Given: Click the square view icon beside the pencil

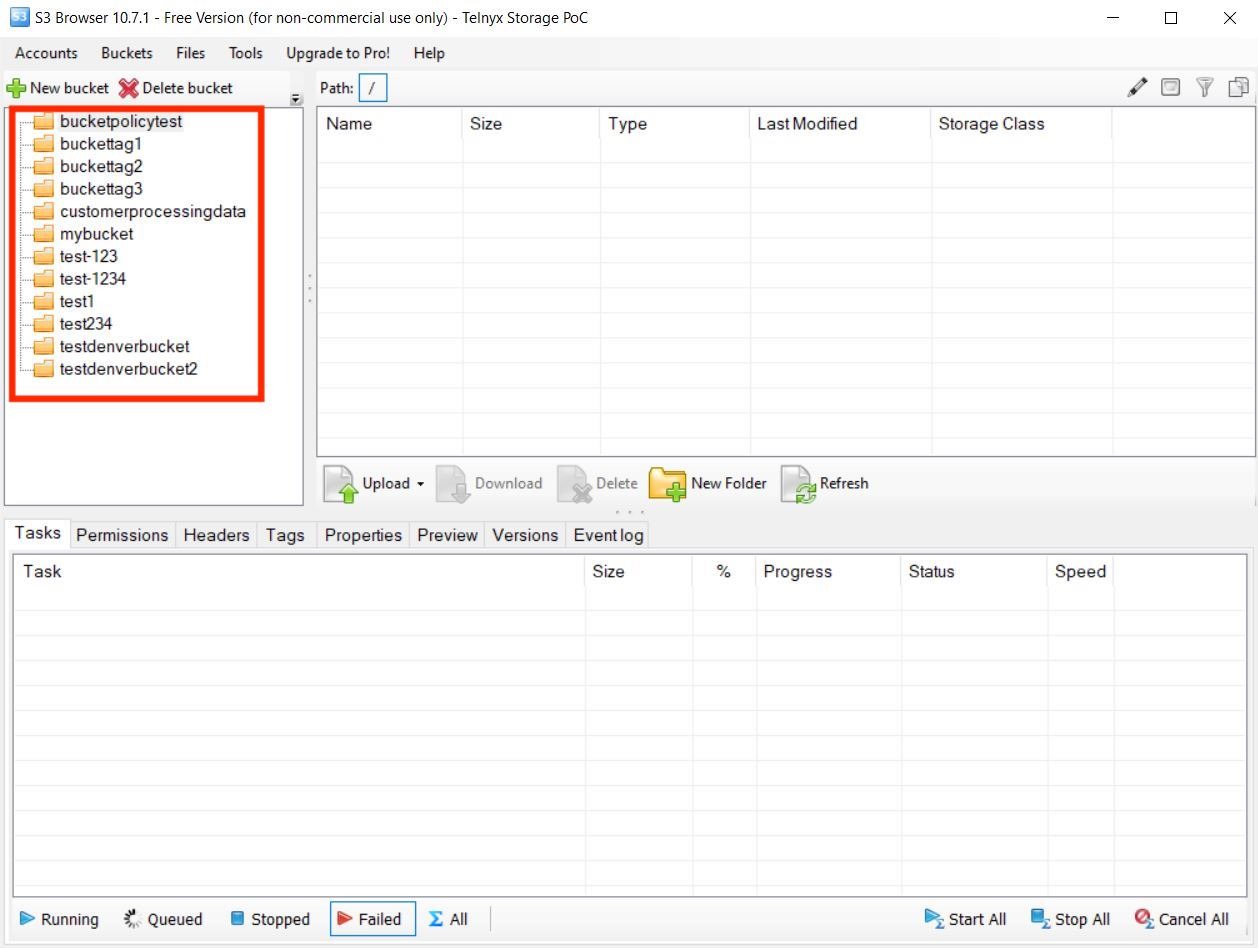Looking at the screenshot, I should pyautogui.click(x=1170, y=87).
